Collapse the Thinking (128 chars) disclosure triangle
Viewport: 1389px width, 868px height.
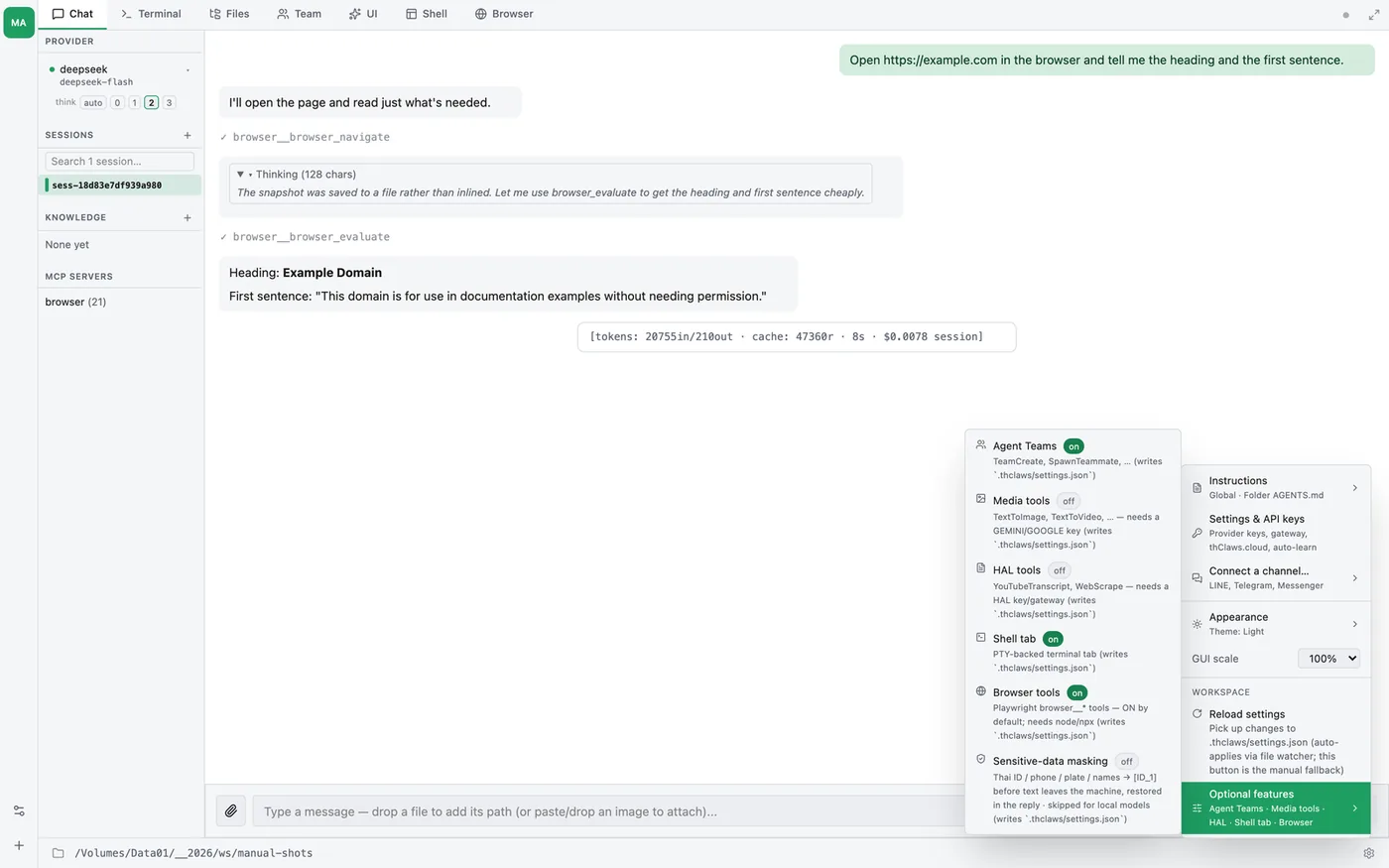pos(240,175)
